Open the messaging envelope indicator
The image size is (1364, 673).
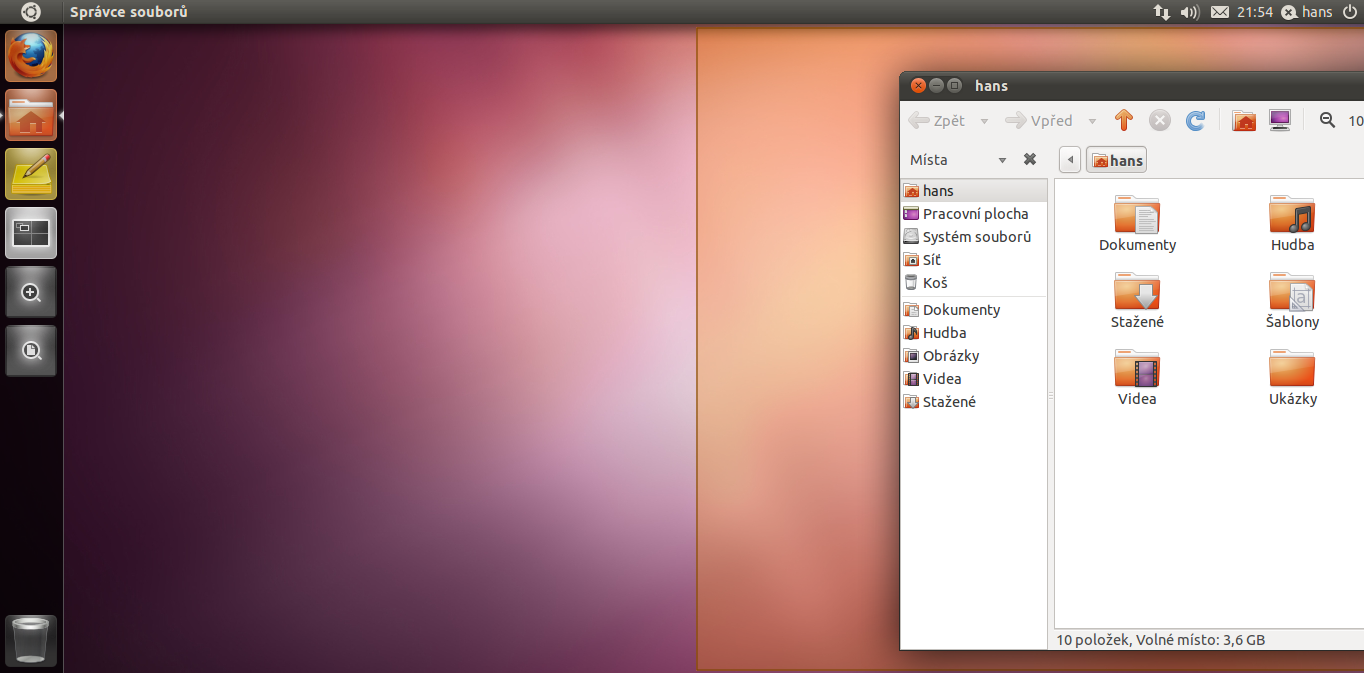coord(1220,12)
